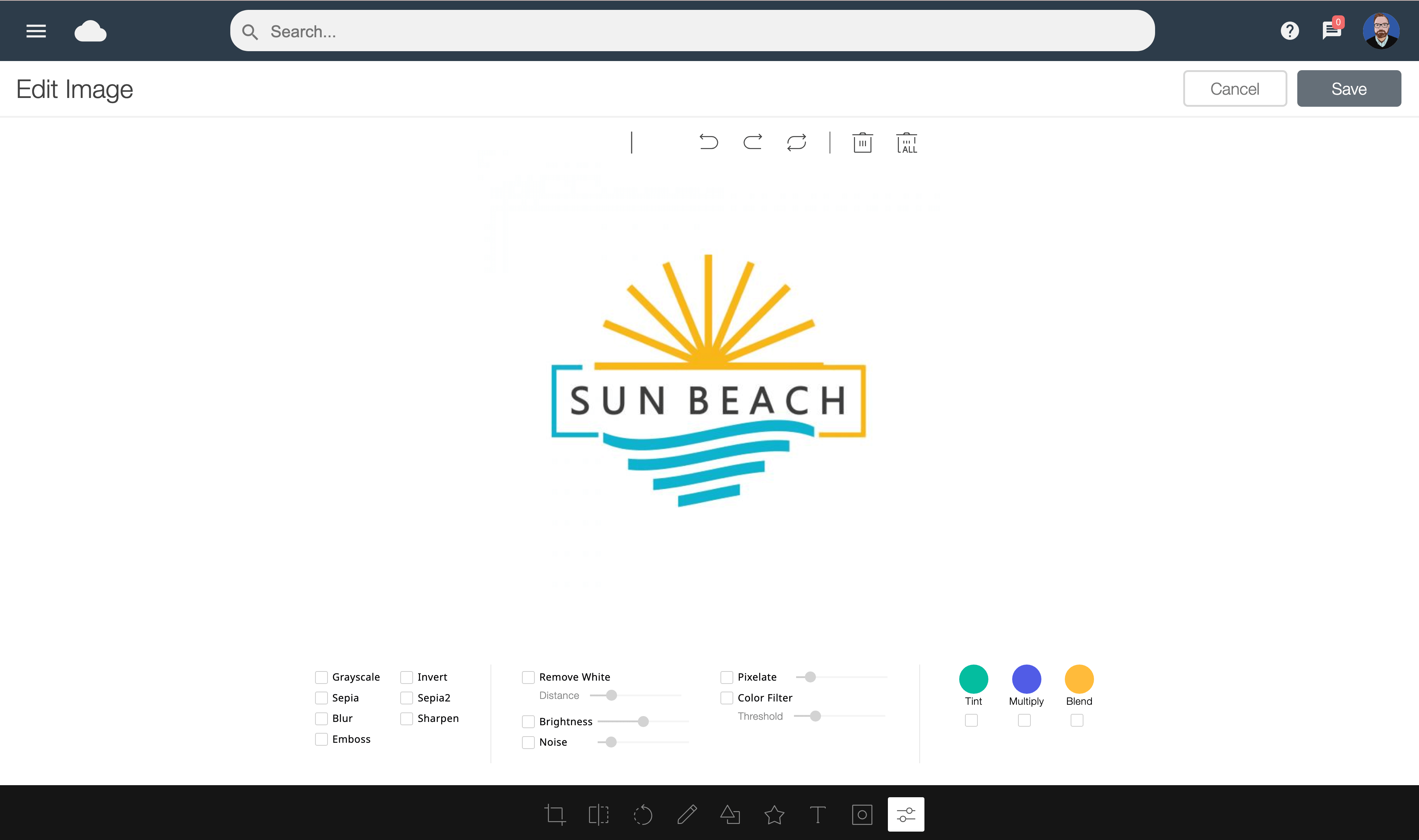This screenshot has width=1419, height=840.
Task: Click the Cancel button
Action: (x=1234, y=88)
